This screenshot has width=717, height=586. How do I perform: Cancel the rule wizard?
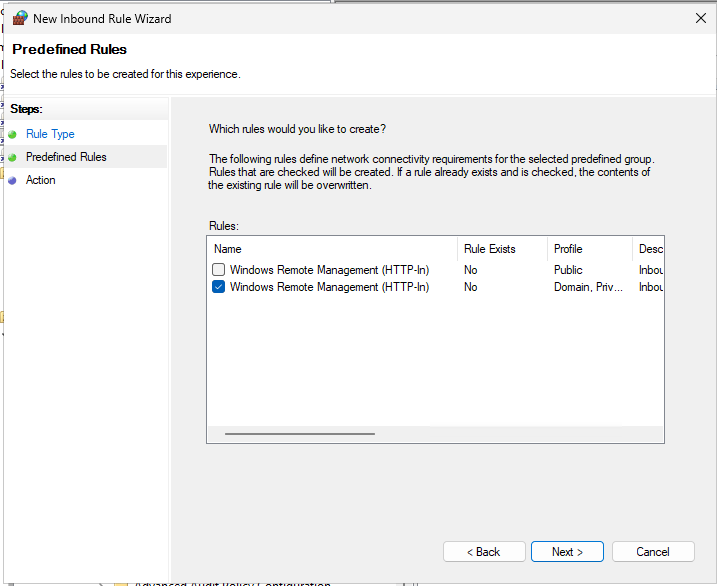coord(653,552)
